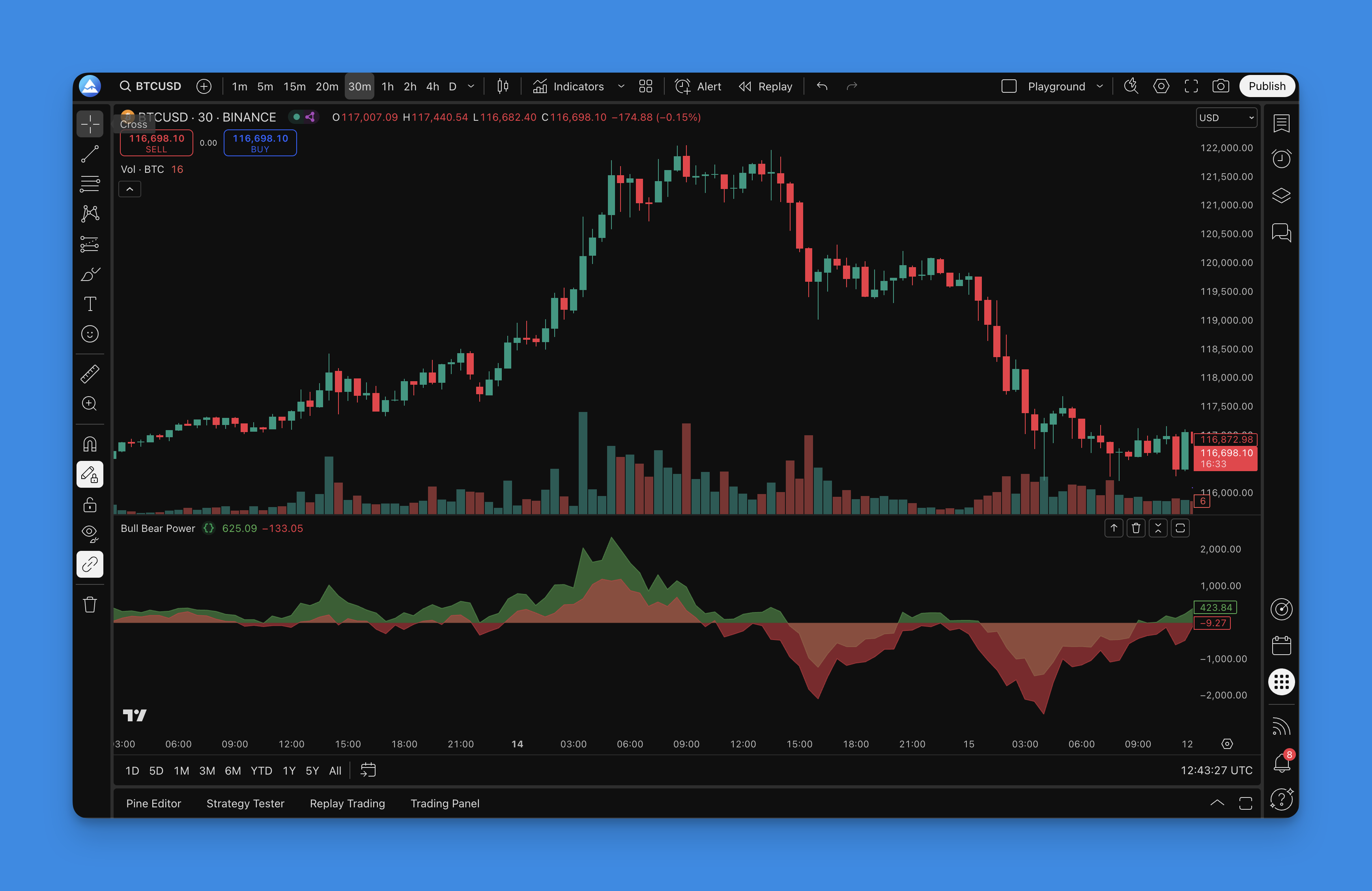Screen dimensions: 1372x891
Task: Open the Fibonacci retracement tools
Action: (90, 184)
